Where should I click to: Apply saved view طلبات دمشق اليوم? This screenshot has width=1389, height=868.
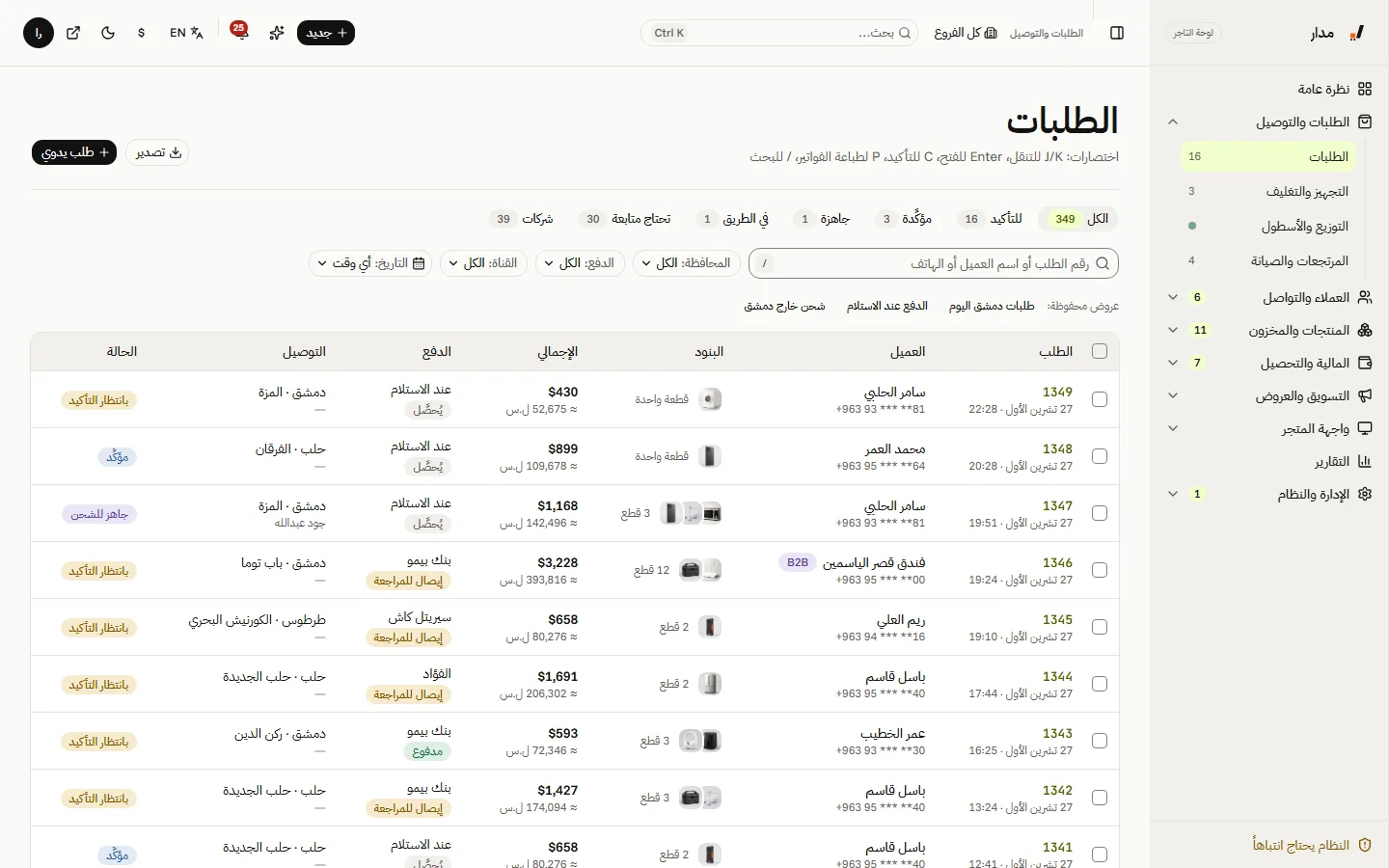coord(992,306)
